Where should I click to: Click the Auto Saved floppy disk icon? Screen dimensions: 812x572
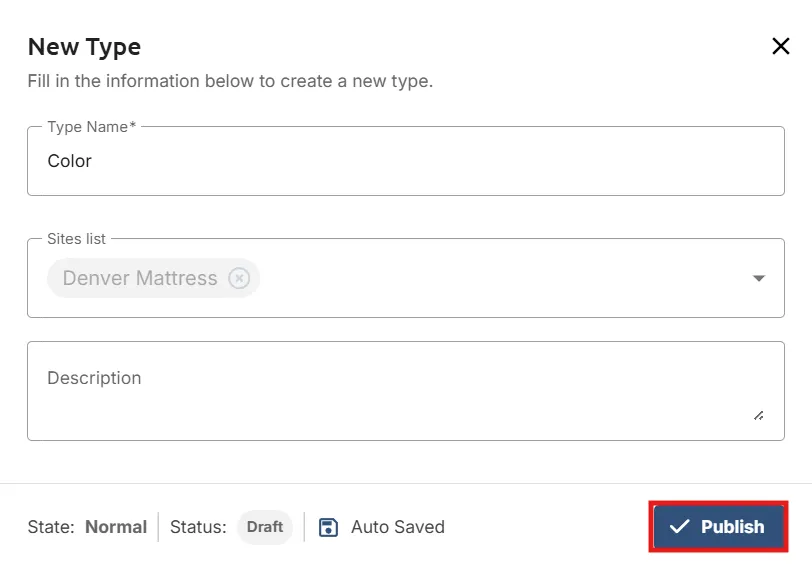coord(328,527)
